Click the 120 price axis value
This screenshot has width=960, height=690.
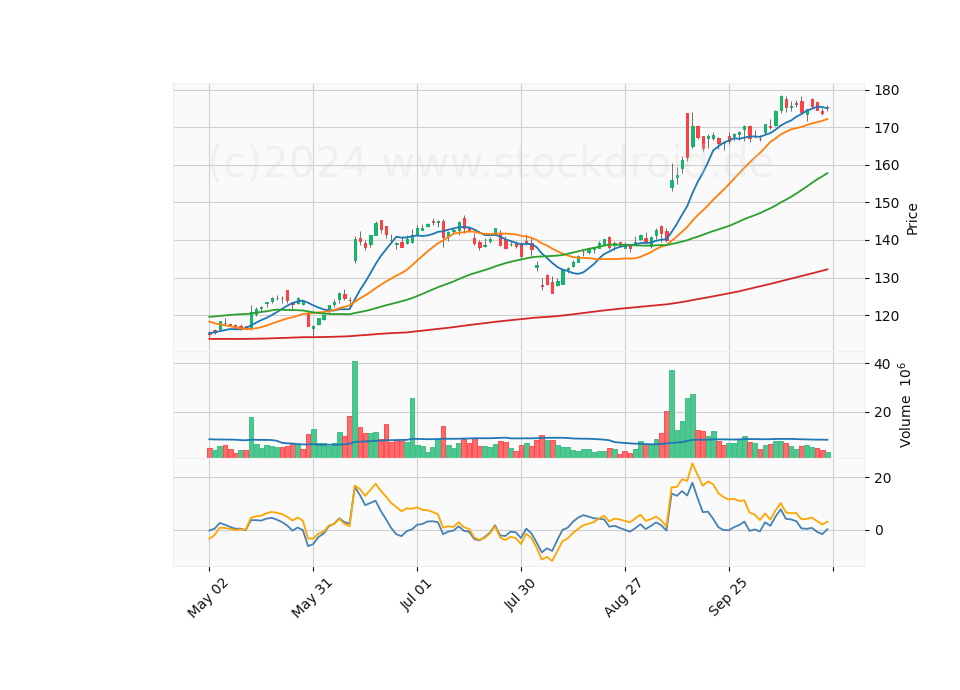pyautogui.click(x=887, y=317)
